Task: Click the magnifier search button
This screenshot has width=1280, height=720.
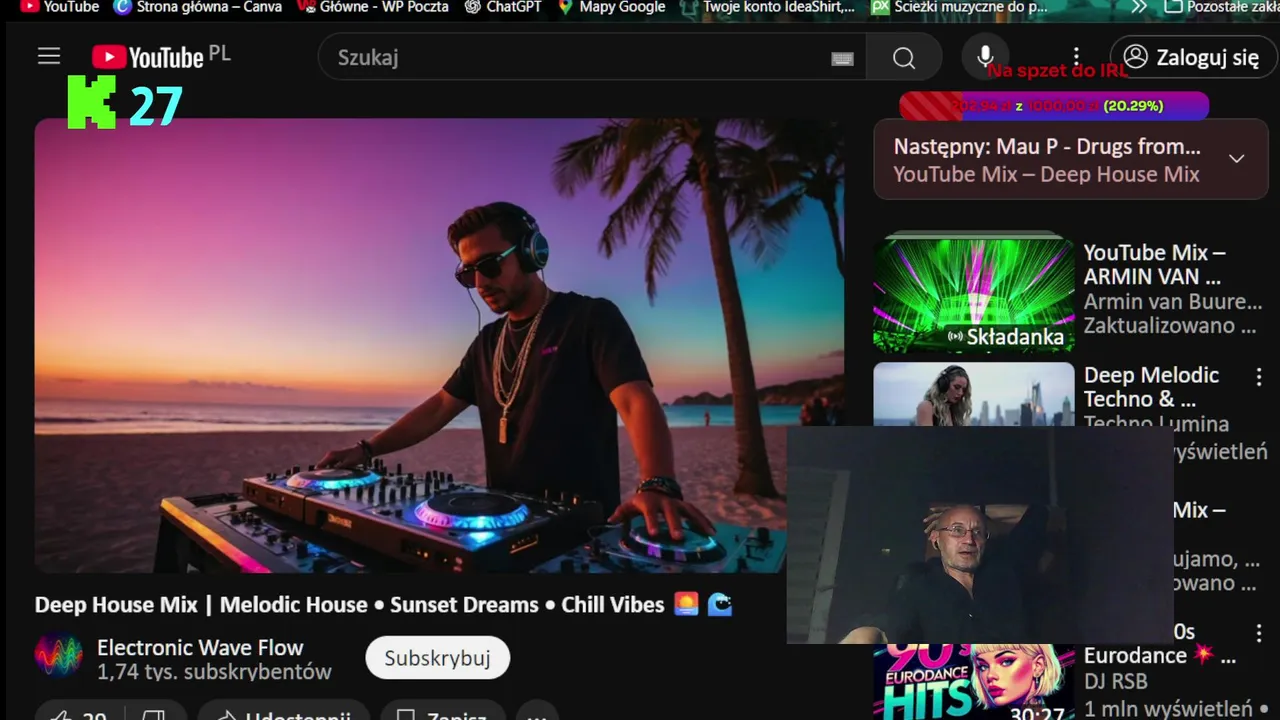Action: click(x=904, y=57)
